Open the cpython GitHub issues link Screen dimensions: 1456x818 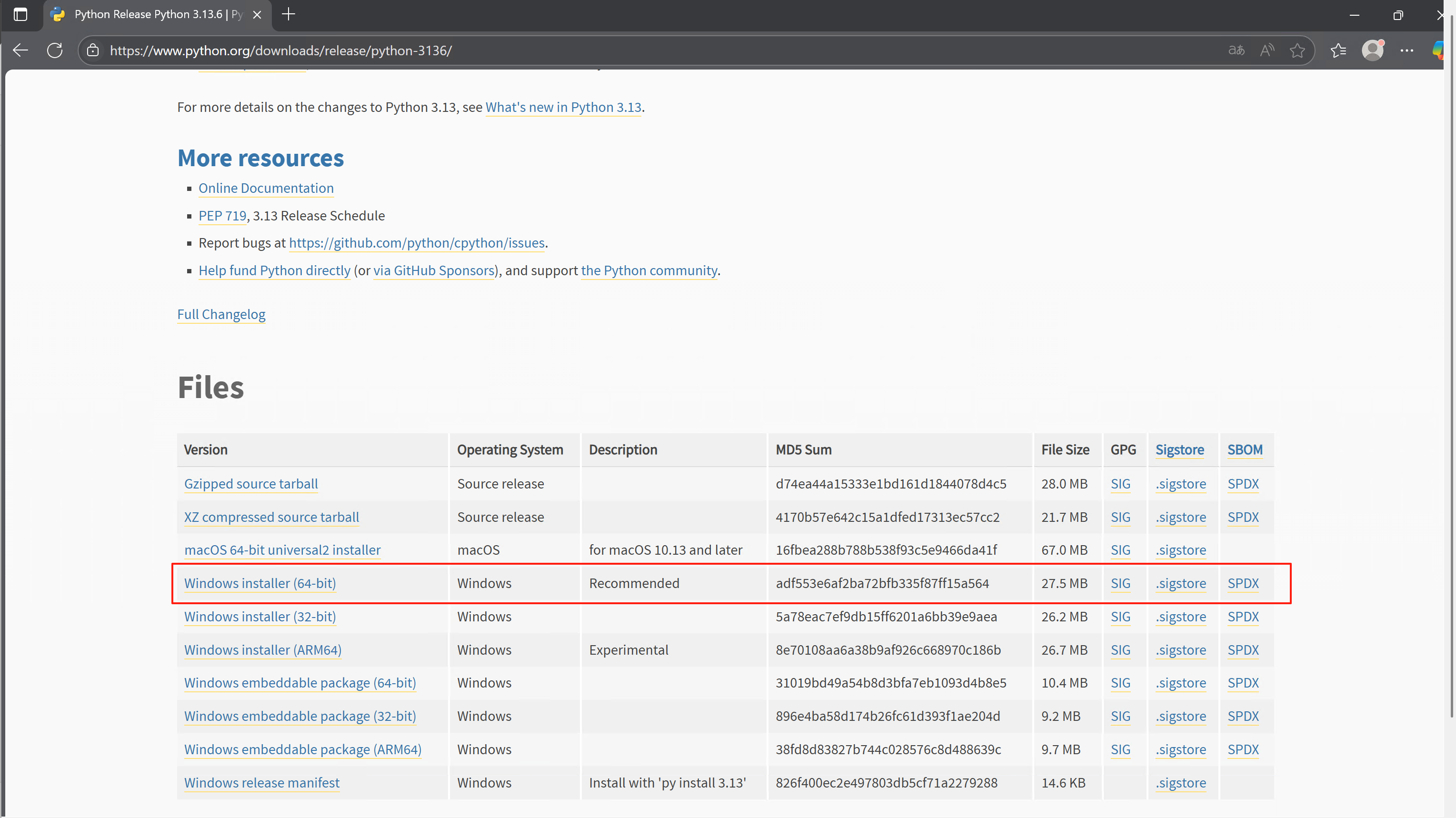point(417,243)
